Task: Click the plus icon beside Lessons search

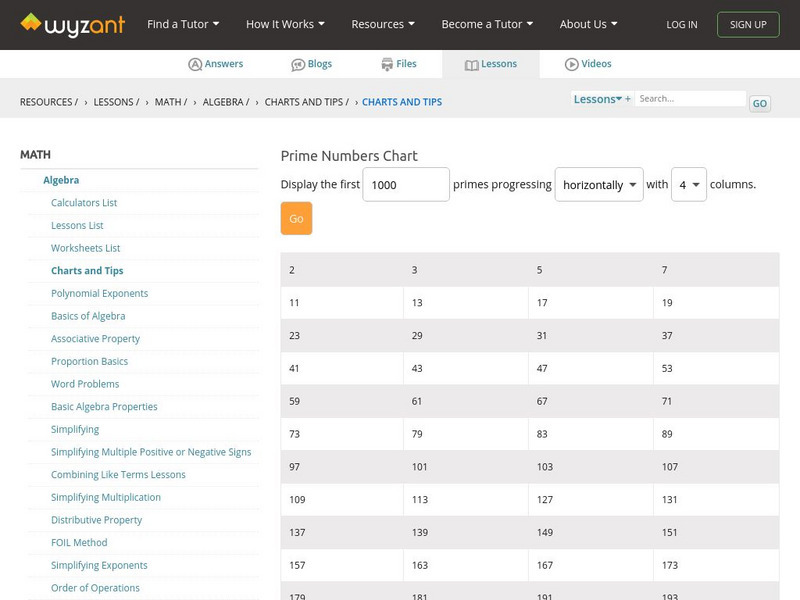Action: click(628, 99)
